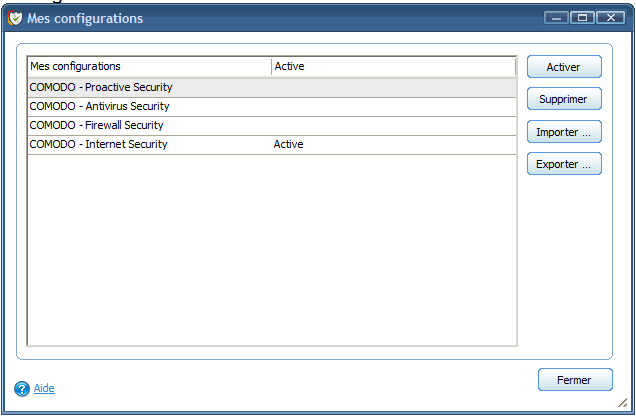The height and width of the screenshot is (416, 636).
Task: Open the Importer dialog
Action: (564, 132)
